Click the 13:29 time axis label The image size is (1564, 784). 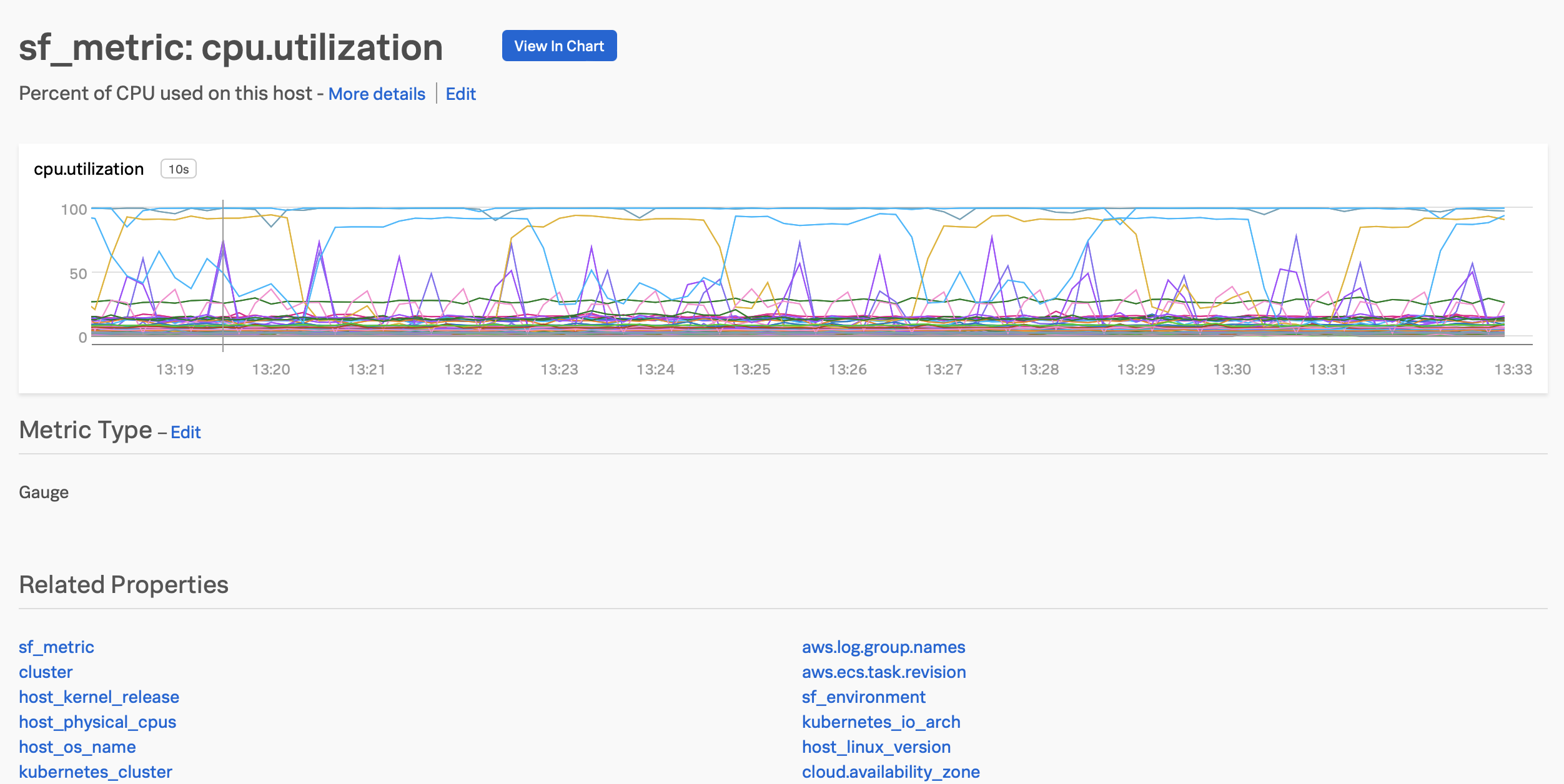1136,369
